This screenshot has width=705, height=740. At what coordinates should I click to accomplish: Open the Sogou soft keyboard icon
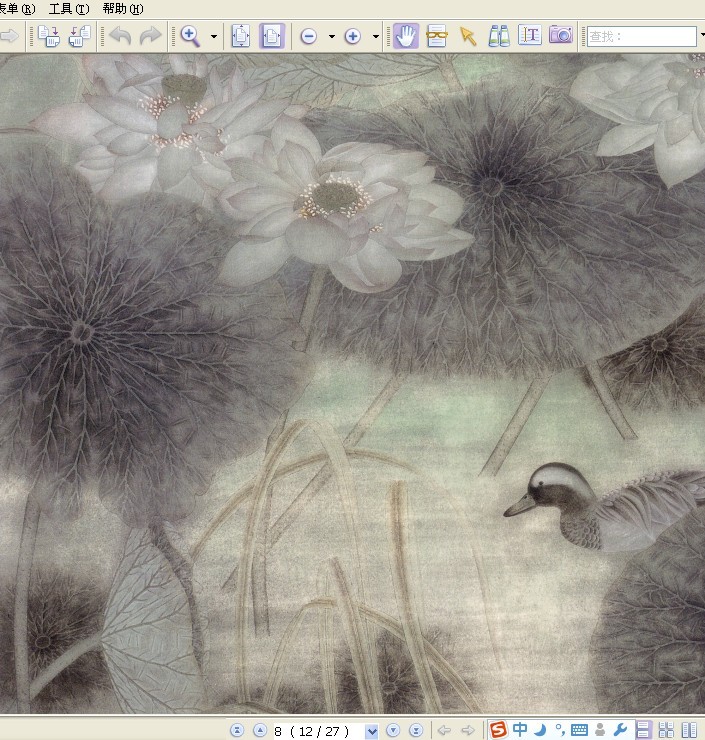[x=579, y=730]
